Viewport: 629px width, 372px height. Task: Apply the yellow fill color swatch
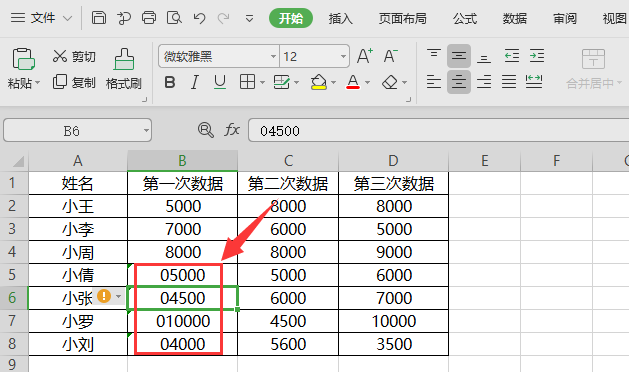pyautogui.click(x=319, y=82)
